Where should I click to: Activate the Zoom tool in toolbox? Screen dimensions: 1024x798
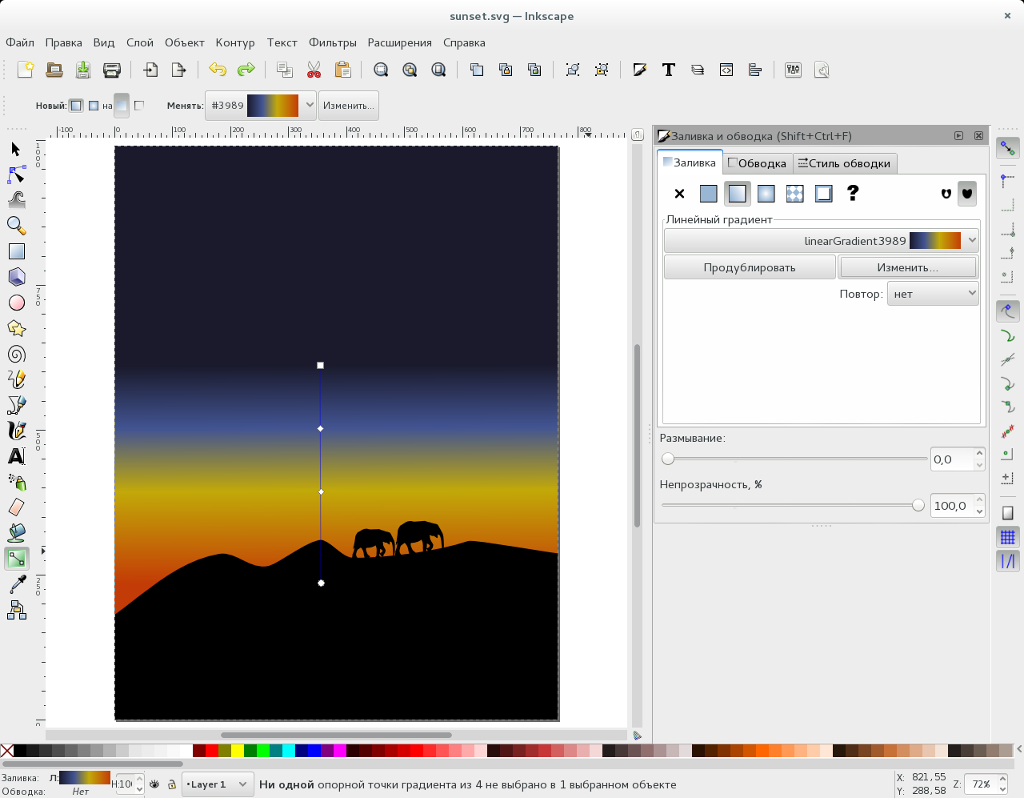tap(16, 225)
